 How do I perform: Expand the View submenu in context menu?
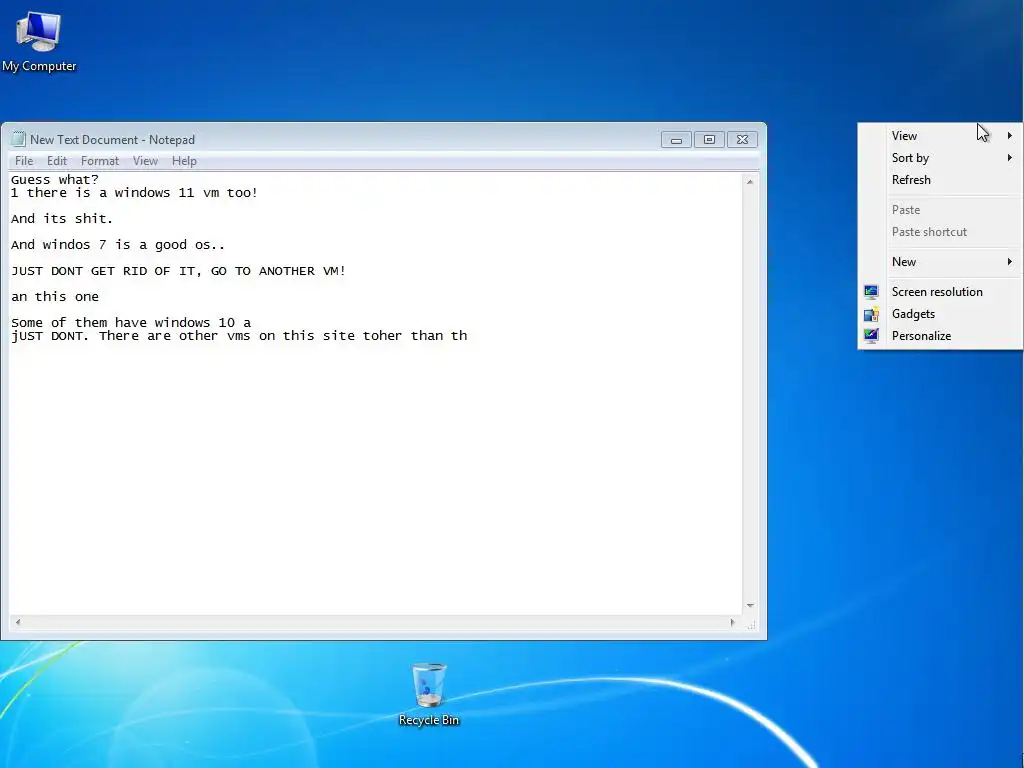[x=940, y=136]
